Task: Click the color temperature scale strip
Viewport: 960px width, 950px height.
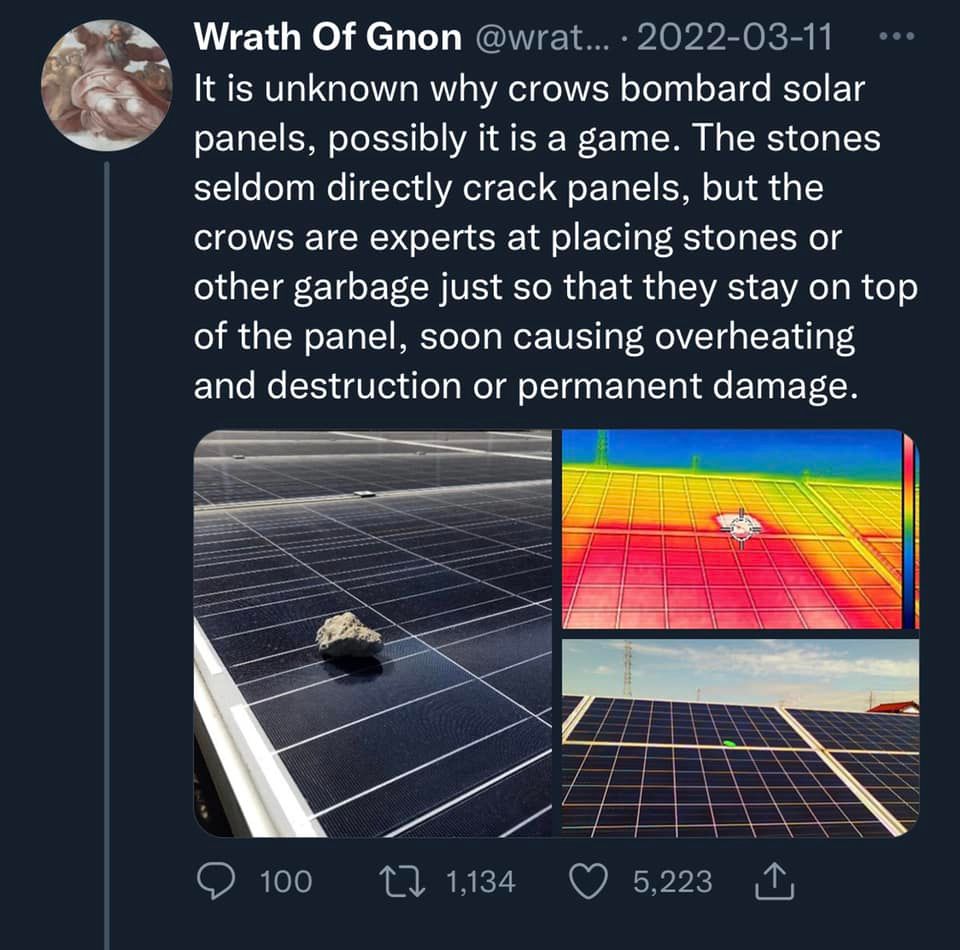Action: click(x=909, y=529)
